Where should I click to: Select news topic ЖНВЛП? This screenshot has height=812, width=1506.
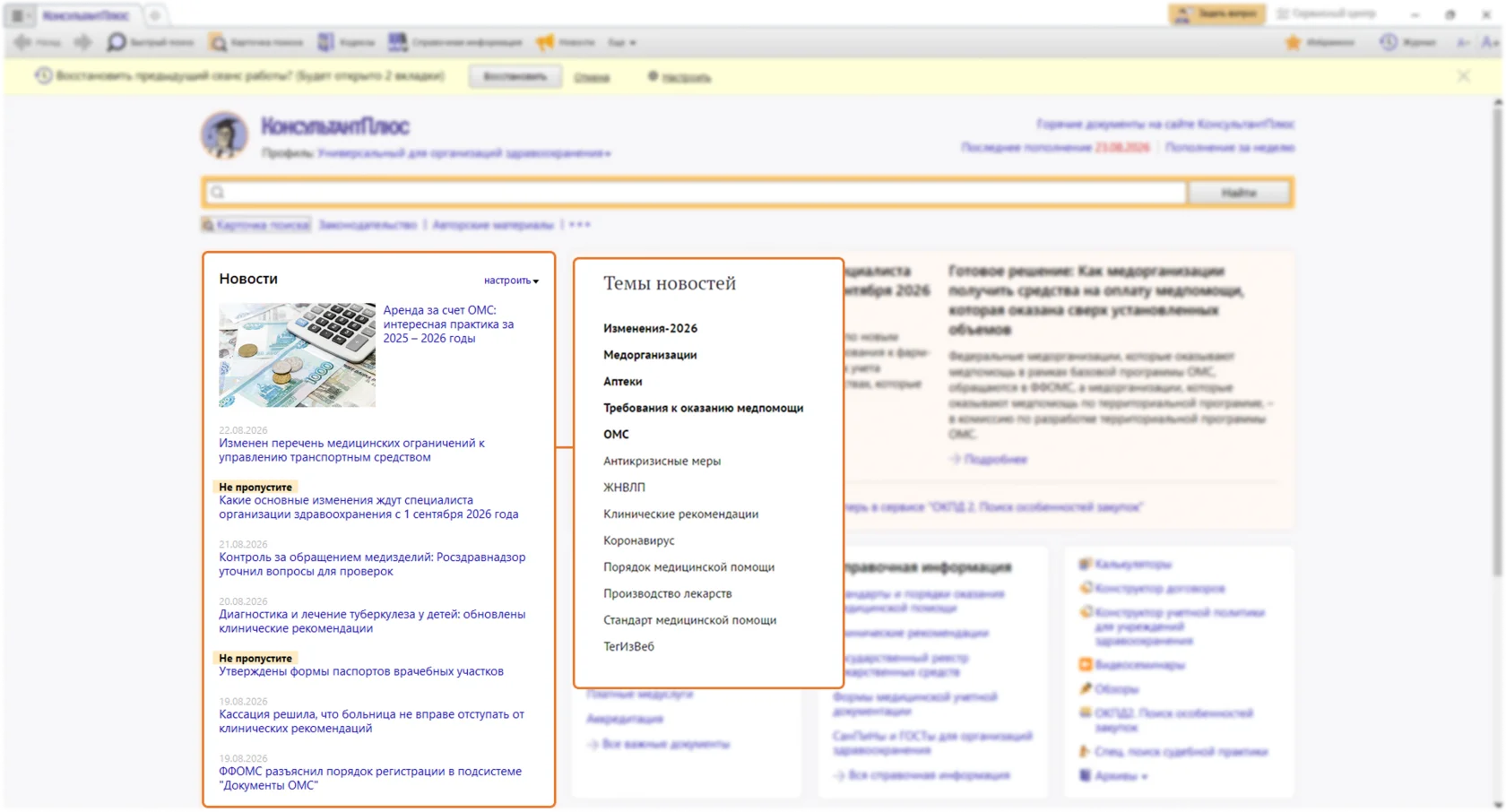pos(624,488)
